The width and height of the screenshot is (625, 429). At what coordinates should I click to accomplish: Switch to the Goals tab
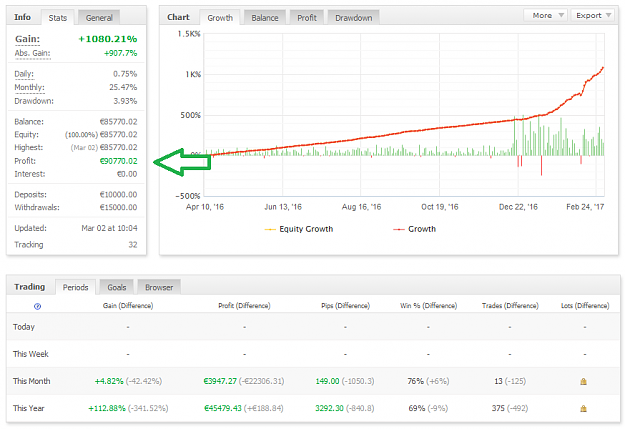(117, 287)
